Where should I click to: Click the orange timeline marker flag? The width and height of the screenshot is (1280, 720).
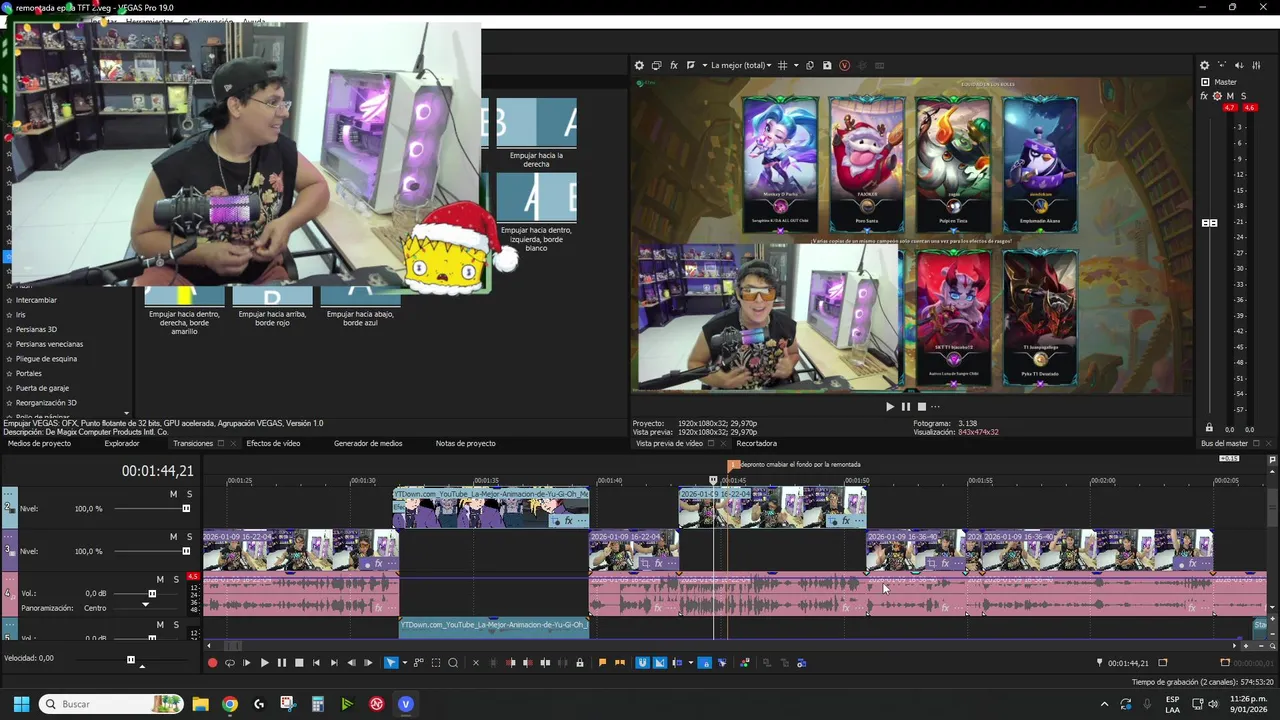tap(733, 465)
